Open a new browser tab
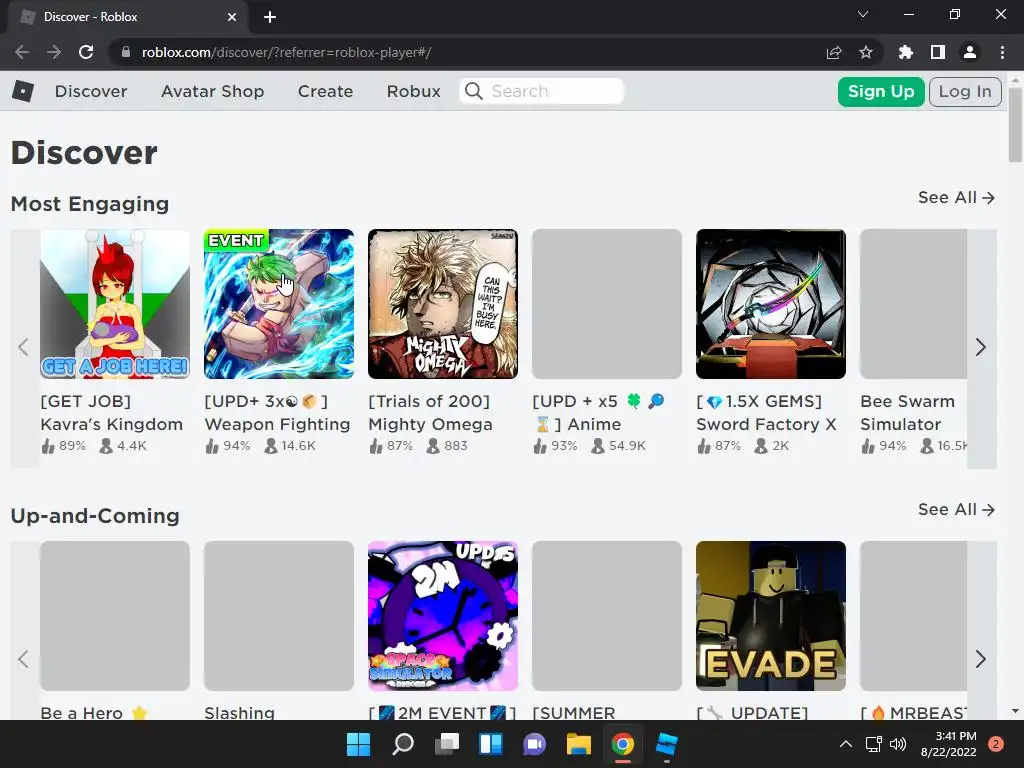The width and height of the screenshot is (1024, 768). click(x=270, y=17)
